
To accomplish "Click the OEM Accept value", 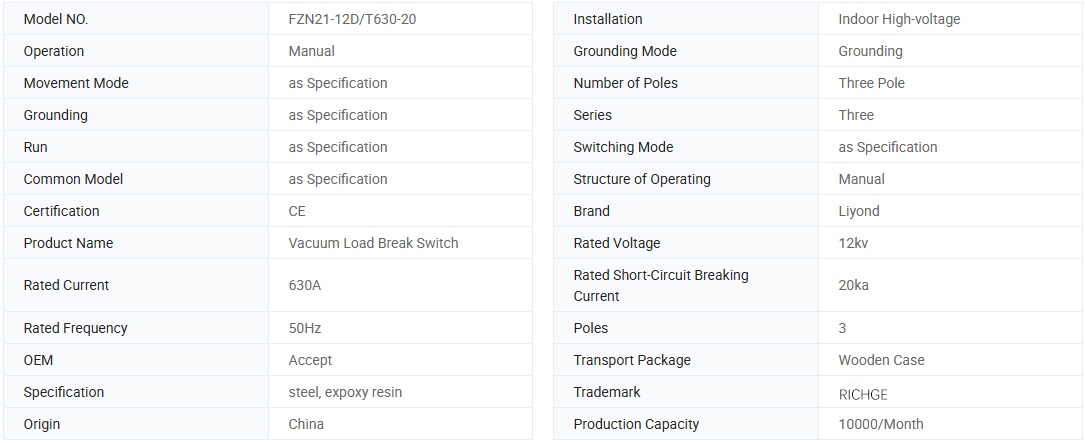I will (310, 360).
